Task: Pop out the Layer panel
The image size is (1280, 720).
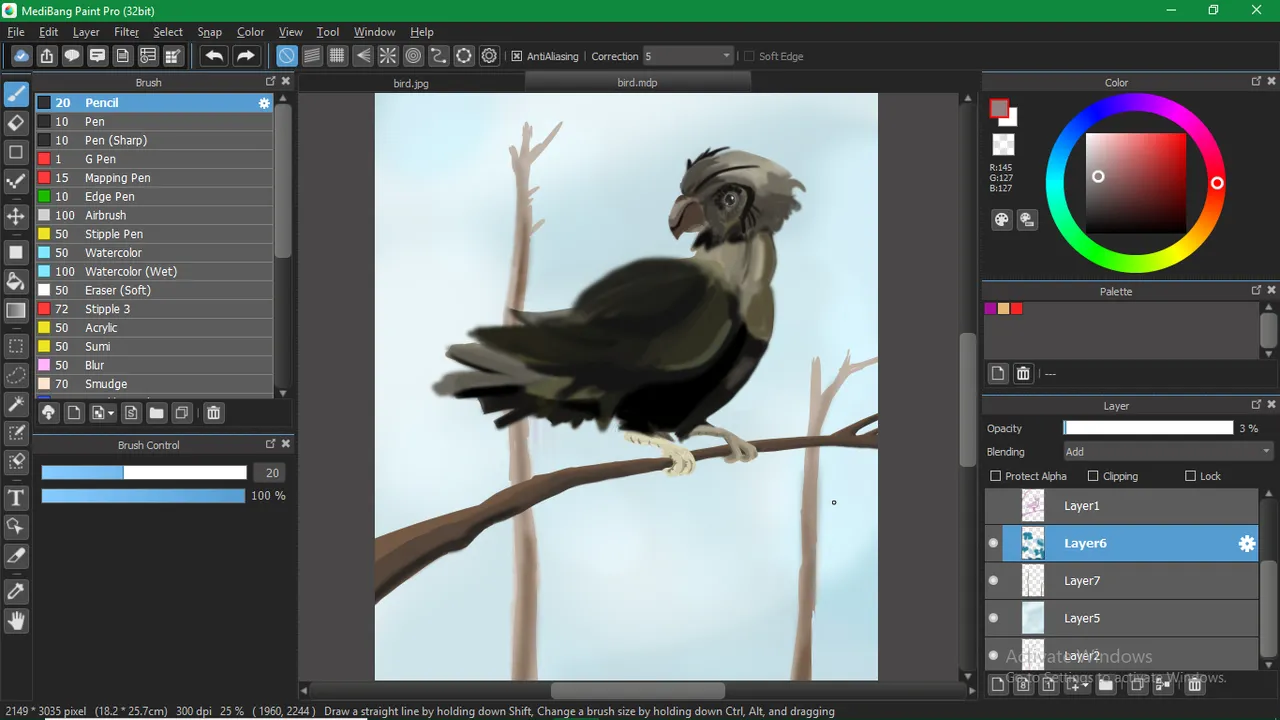Action: 1256,404
